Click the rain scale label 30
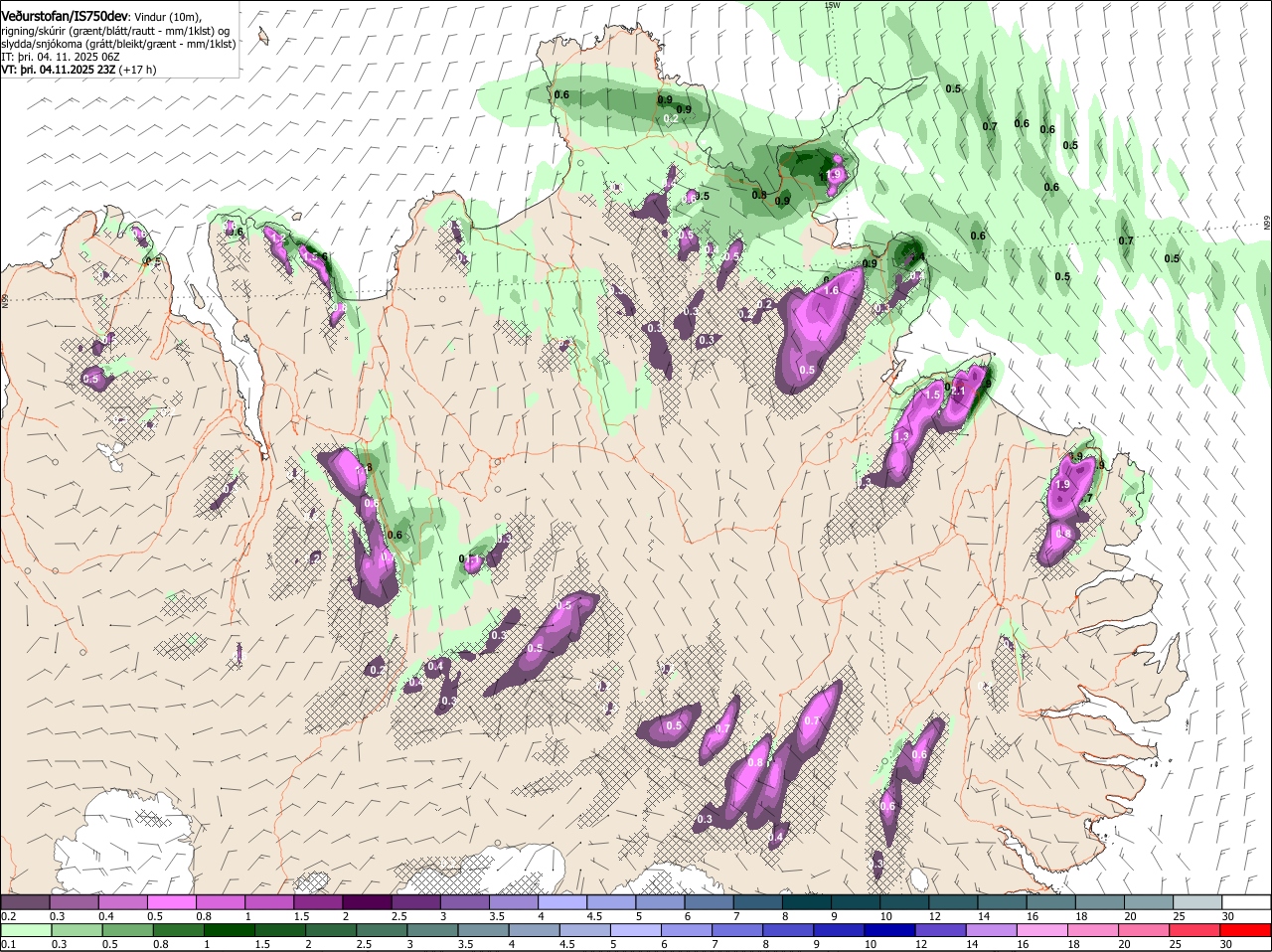The image size is (1272, 952). point(1226,944)
